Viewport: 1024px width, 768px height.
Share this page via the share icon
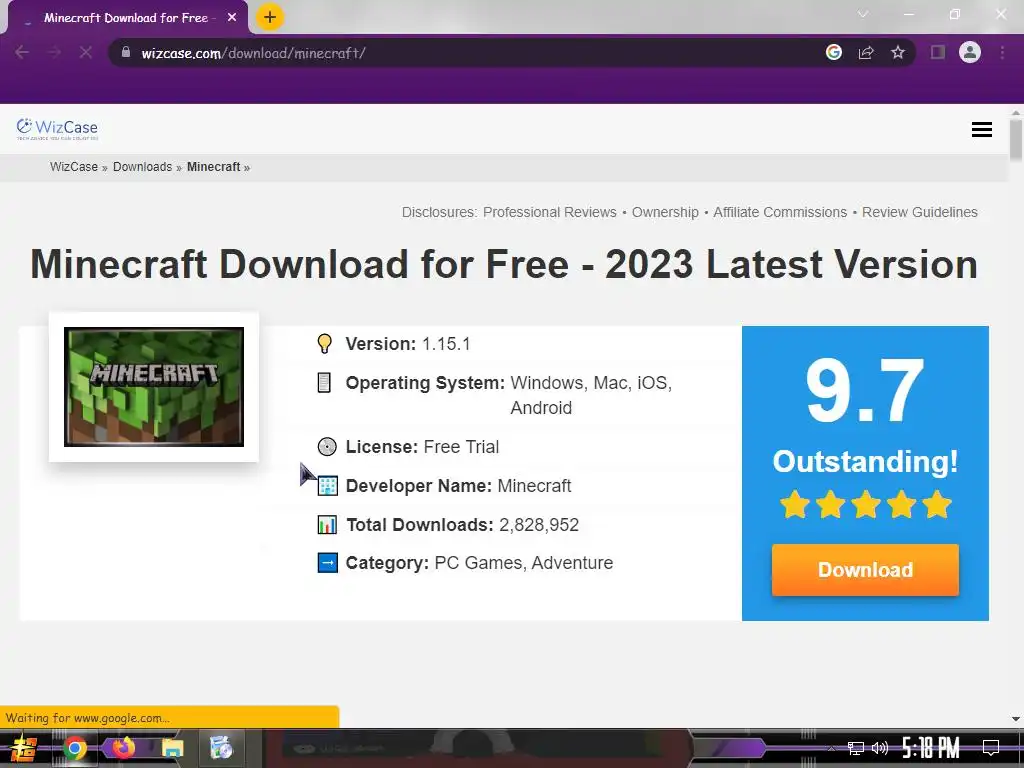click(x=866, y=52)
